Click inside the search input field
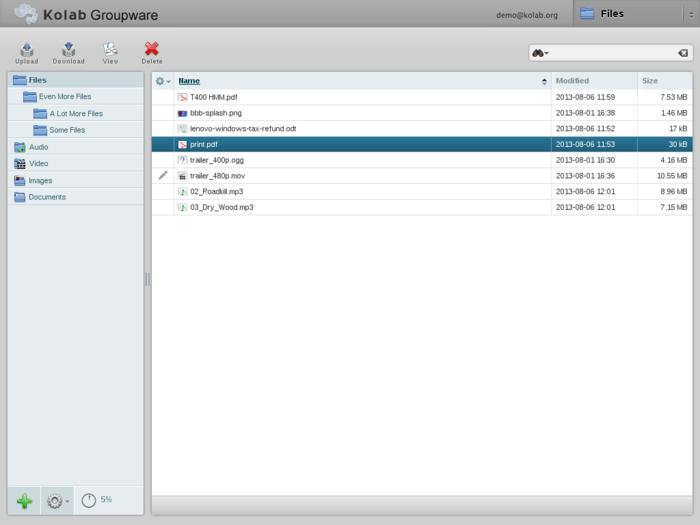Viewport: 700px width, 525px height. 610,52
